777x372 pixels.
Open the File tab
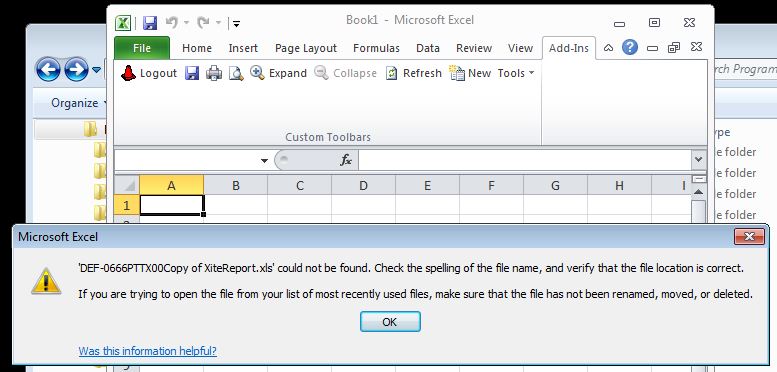pyautogui.click(x=142, y=48)
